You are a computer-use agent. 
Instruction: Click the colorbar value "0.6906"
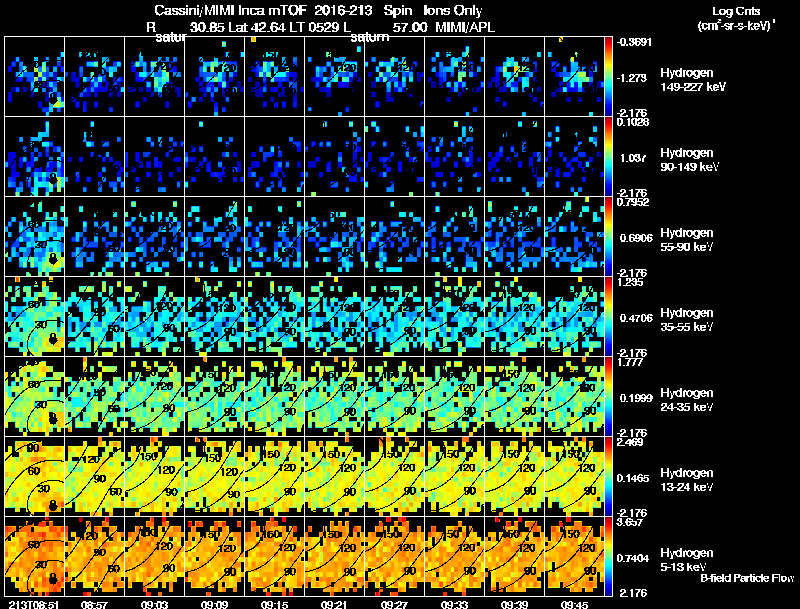point(636,238)
